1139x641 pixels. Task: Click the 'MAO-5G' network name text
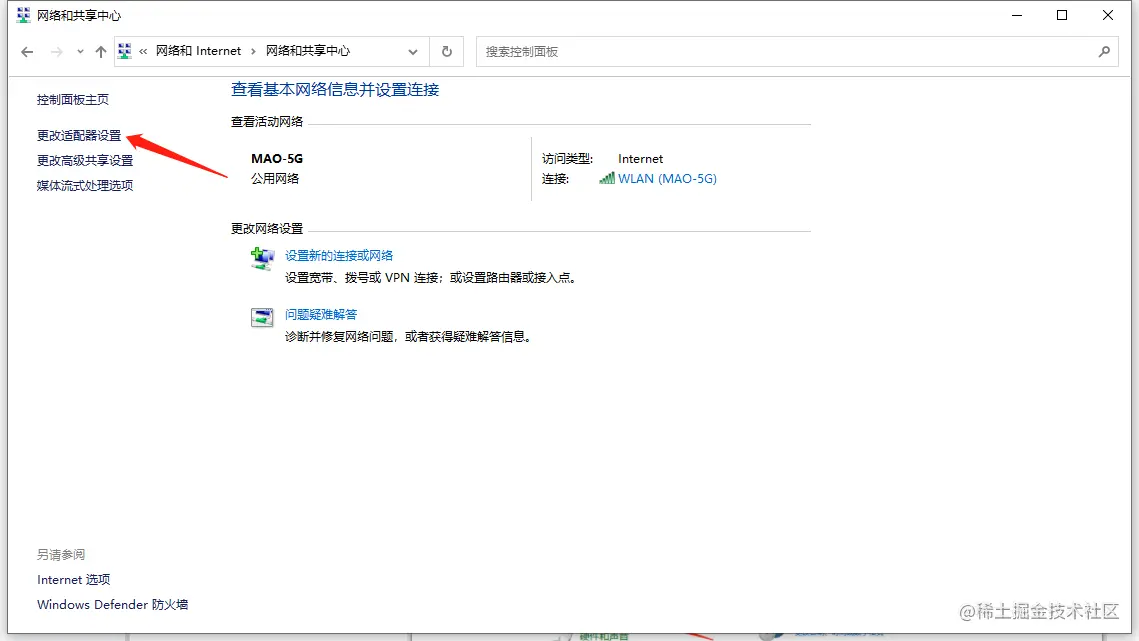coord(277,158)
